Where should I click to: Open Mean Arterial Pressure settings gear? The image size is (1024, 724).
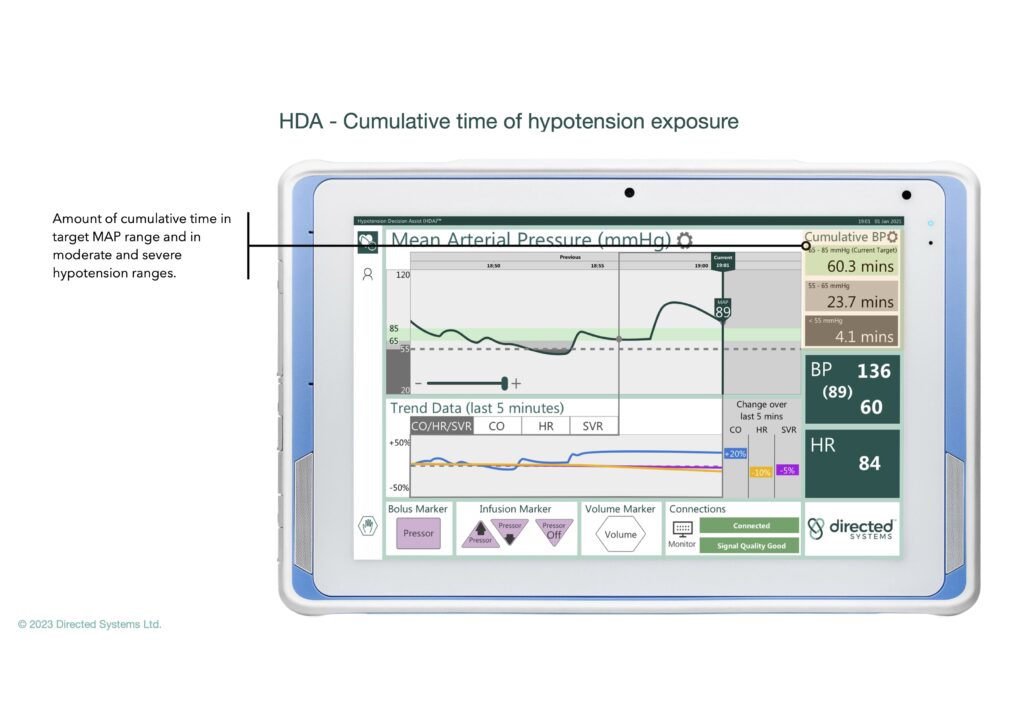(684, 240)
